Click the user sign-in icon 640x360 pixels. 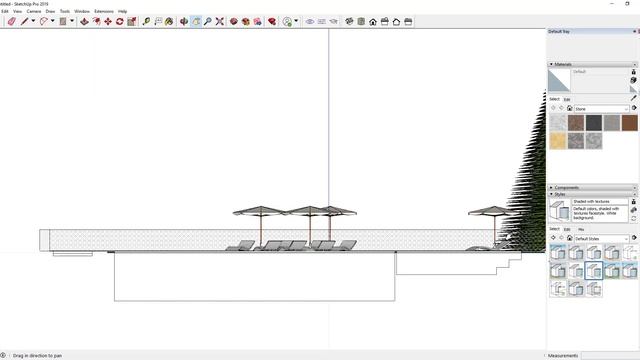(x=287, y=22)
